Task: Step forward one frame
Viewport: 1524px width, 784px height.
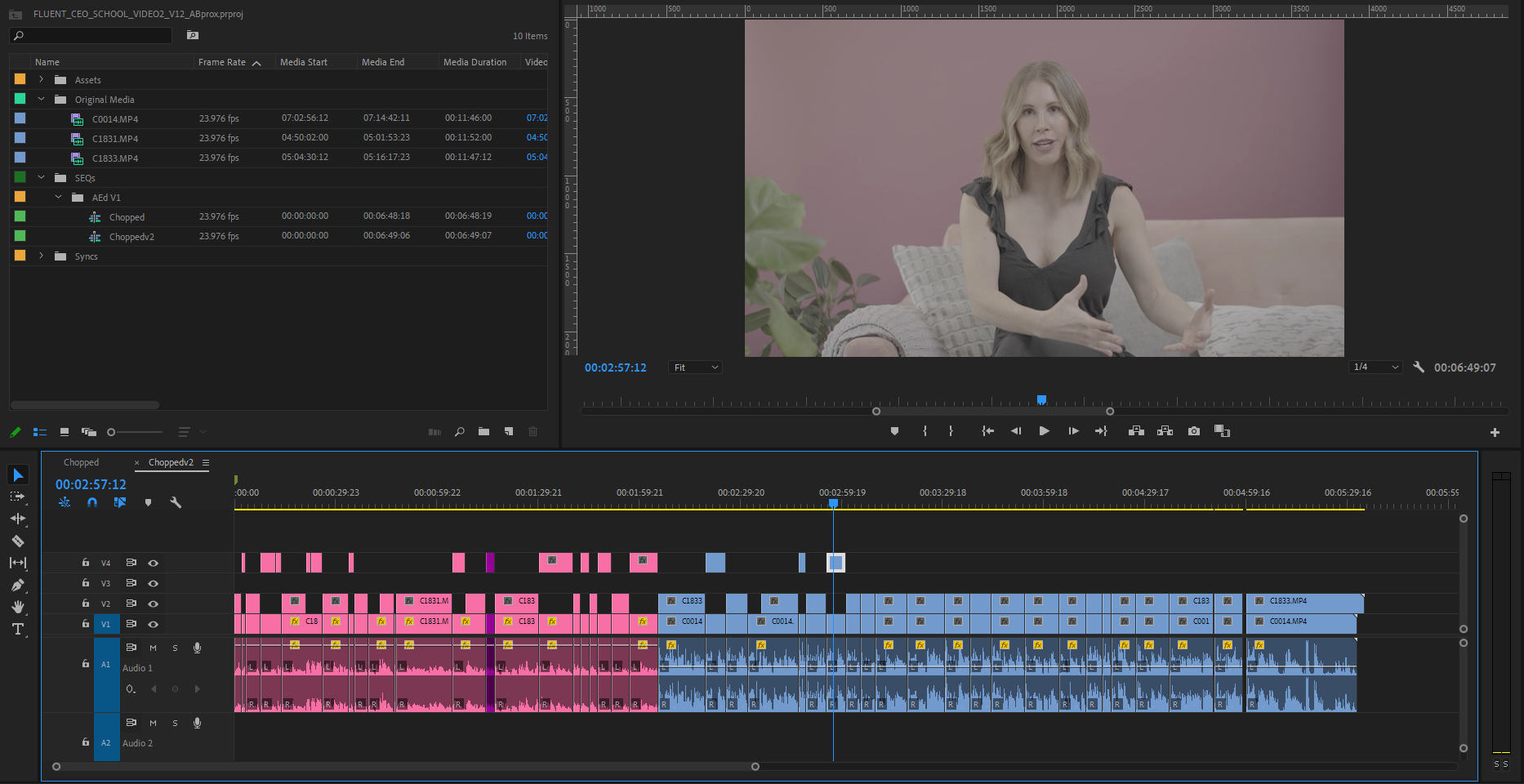Action: tap(1073, 431)
